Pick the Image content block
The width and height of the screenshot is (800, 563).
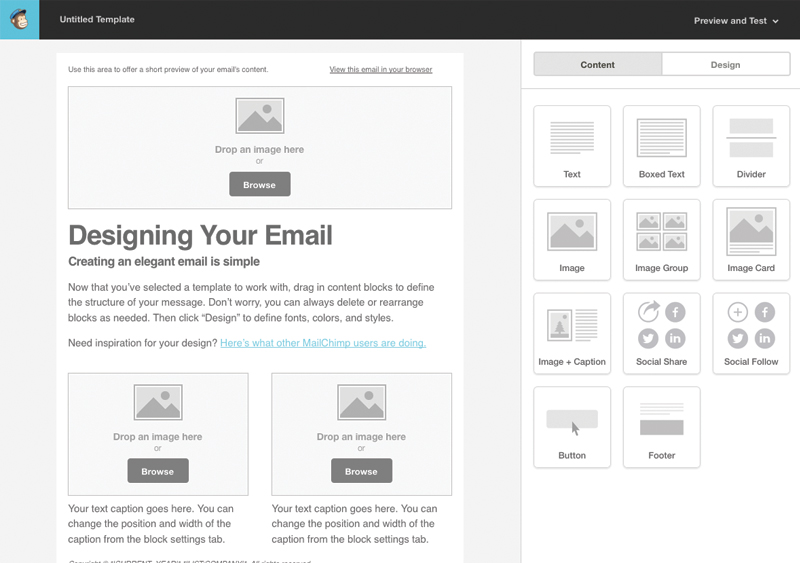572,239
